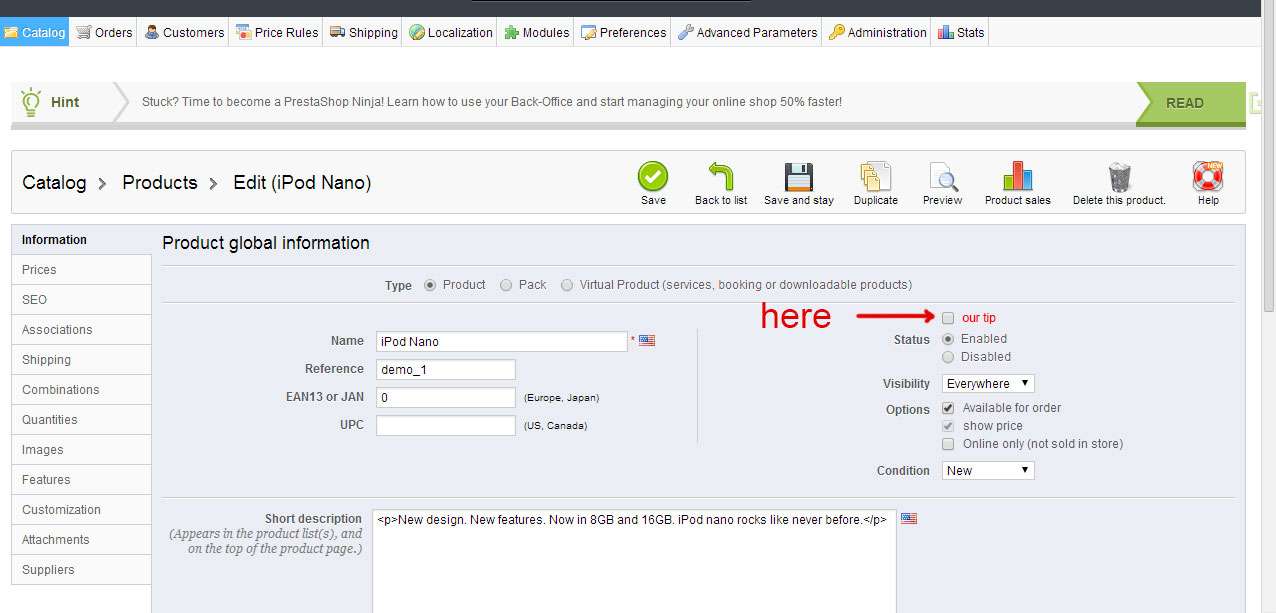
Task: Click into the Name input field
Action: [x=502, y=341]
